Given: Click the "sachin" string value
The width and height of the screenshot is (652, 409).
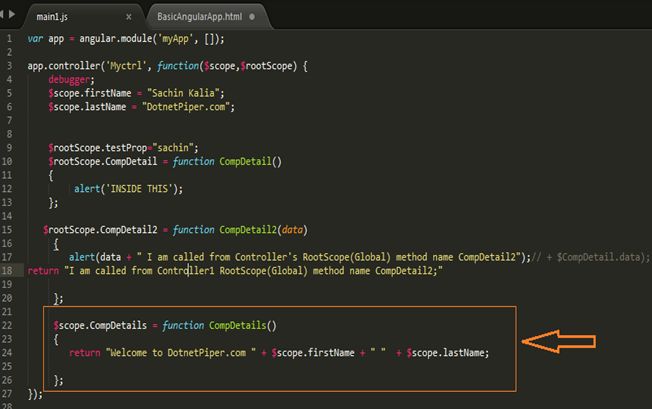Looking at the screenshot, I should click(173, 148).
